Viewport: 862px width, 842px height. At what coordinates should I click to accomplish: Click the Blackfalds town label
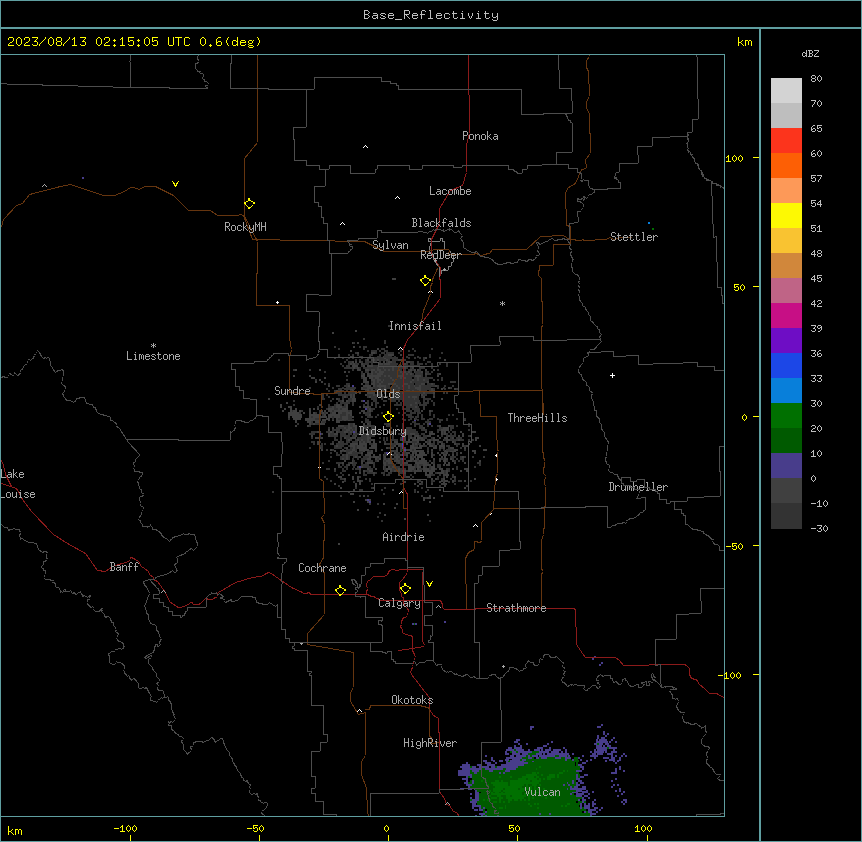pos(441,223)
